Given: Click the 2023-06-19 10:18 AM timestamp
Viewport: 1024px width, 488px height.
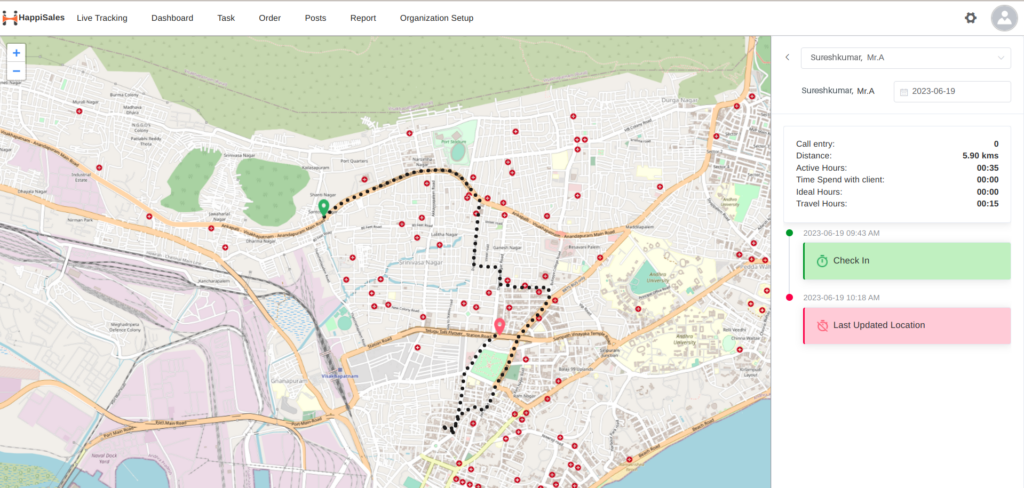Looking at the screenshot, I should point(841,297).
